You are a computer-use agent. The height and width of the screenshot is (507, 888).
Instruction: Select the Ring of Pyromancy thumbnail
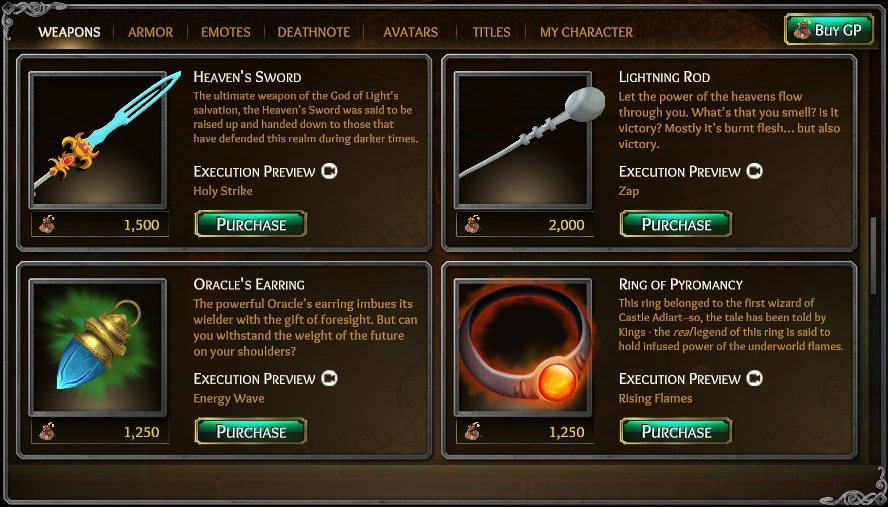point(523,347)
